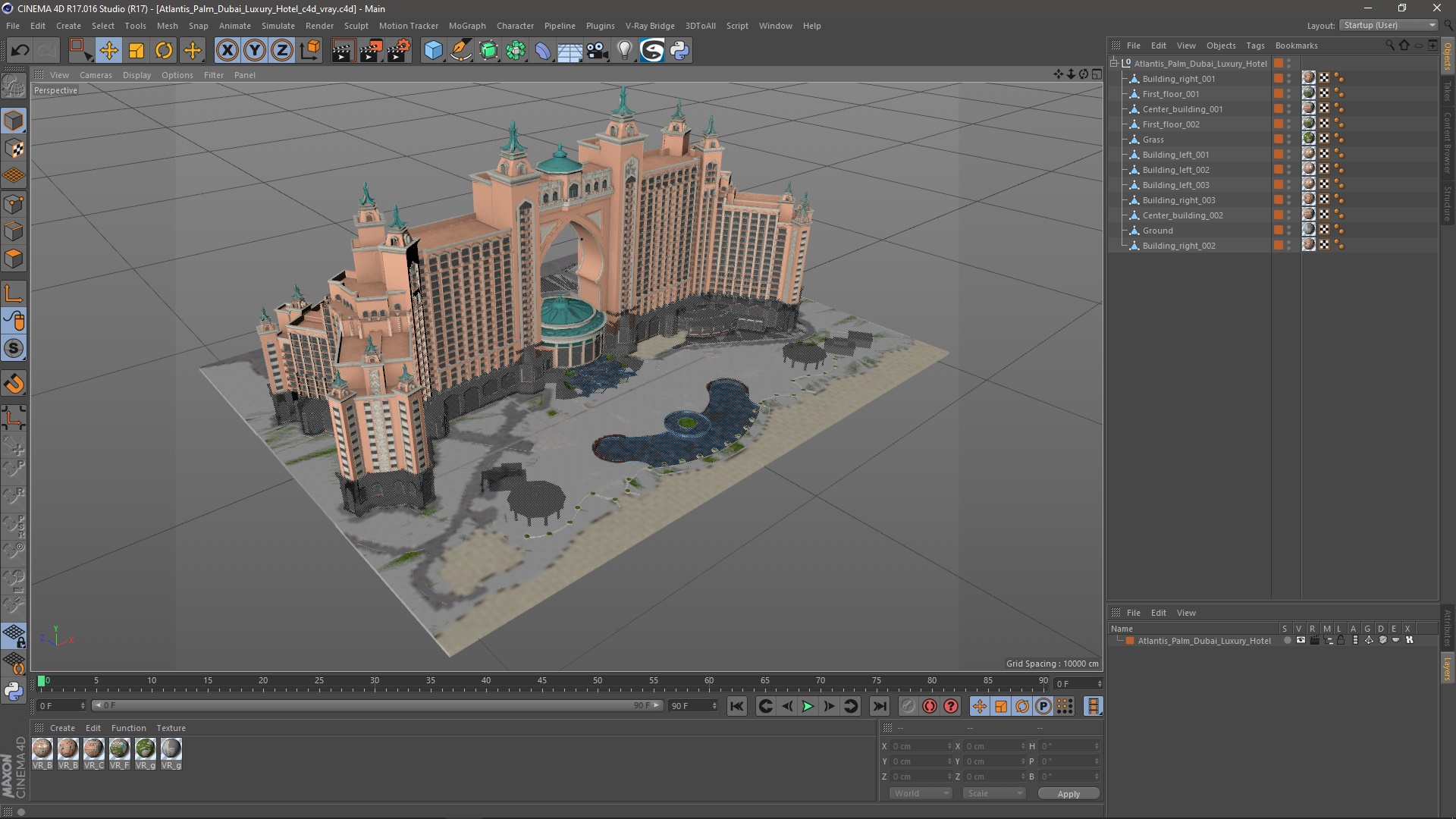Toggle the Z axis lock
The height and width of the screenshot is (819, 1456).
coord(281,51)
